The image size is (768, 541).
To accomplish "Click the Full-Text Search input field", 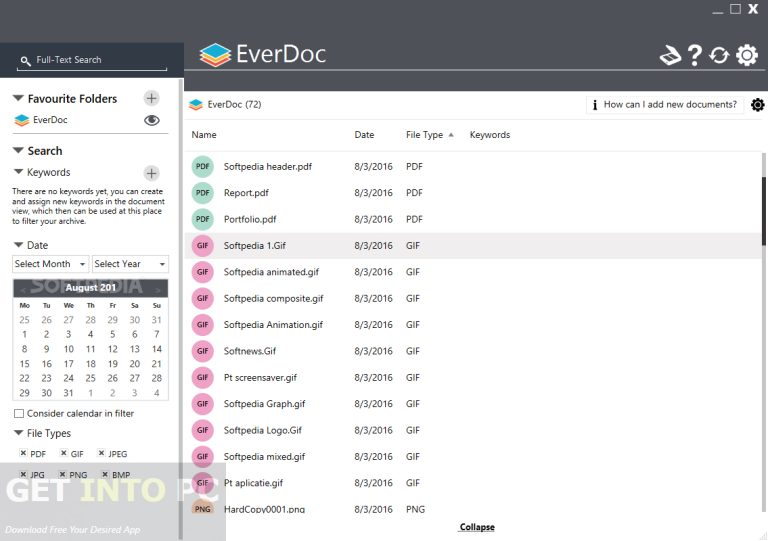I will tap(92, 60).
